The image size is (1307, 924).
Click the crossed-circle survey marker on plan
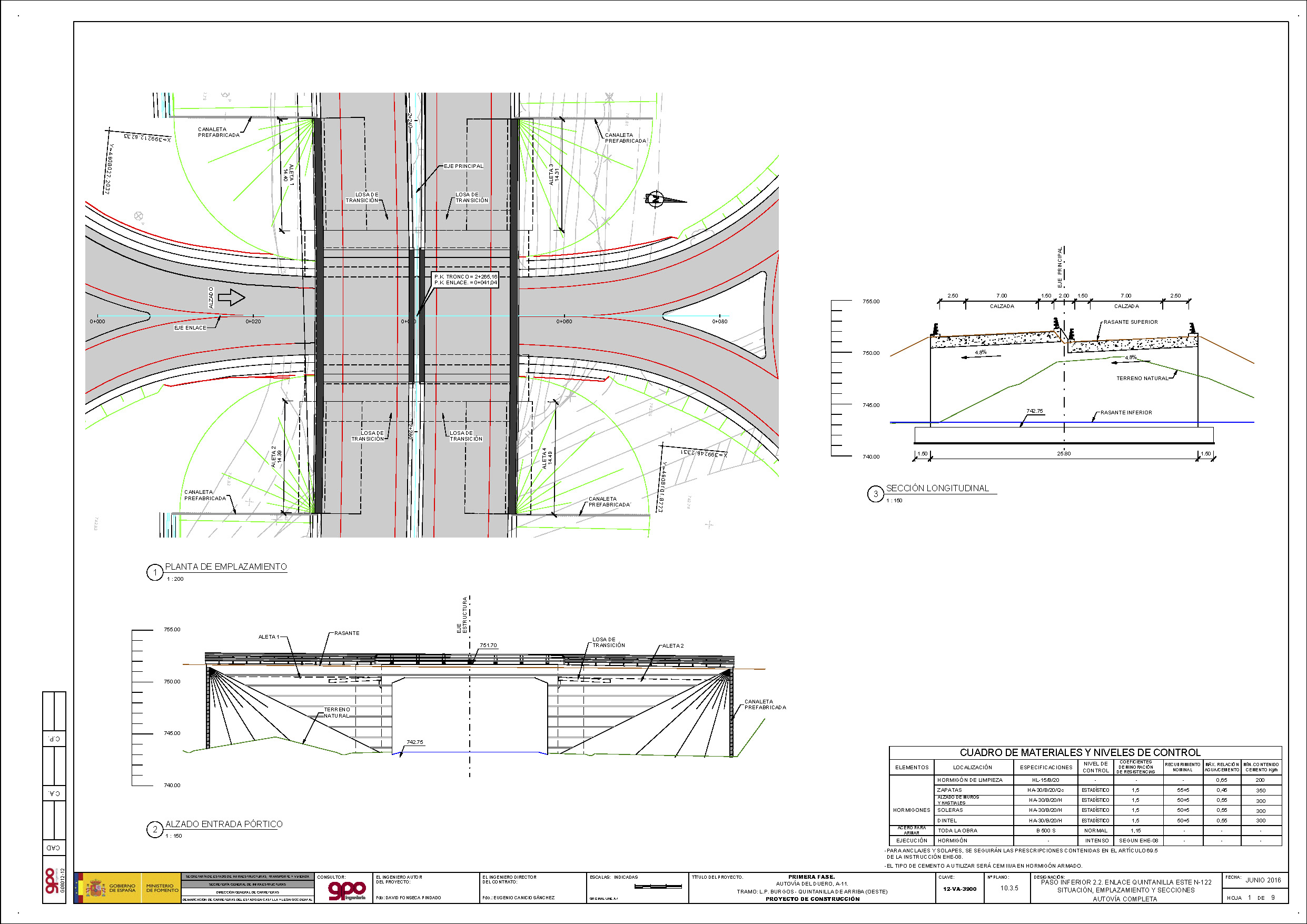(x=138, y=216)
